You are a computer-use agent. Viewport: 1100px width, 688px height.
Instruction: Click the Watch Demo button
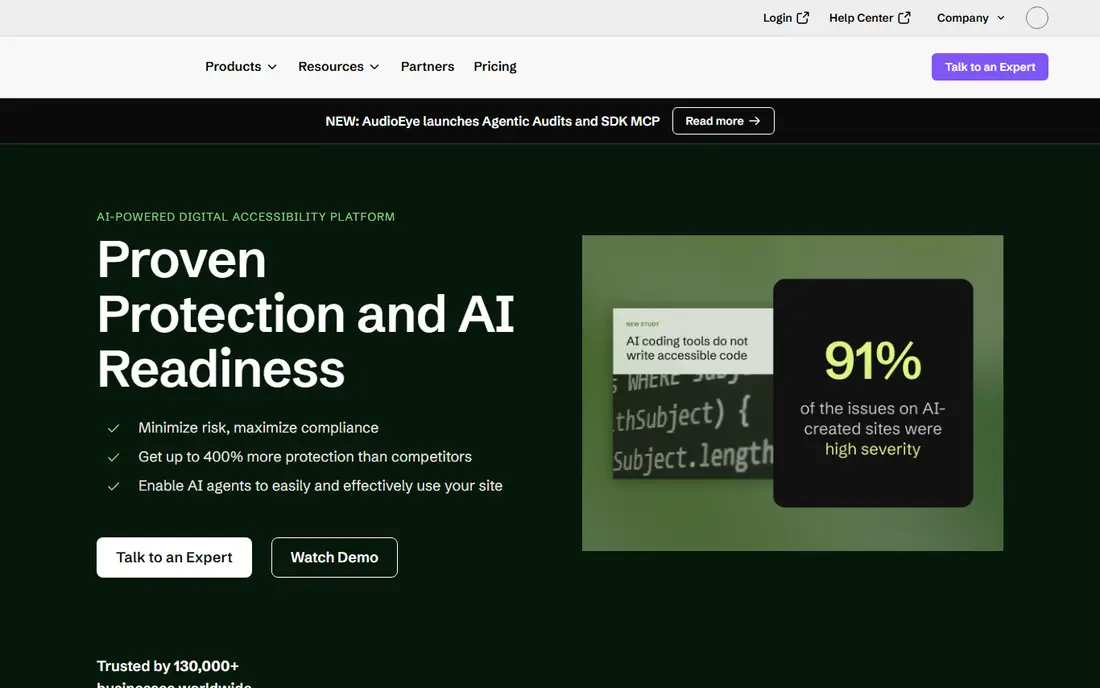point(334,558)
